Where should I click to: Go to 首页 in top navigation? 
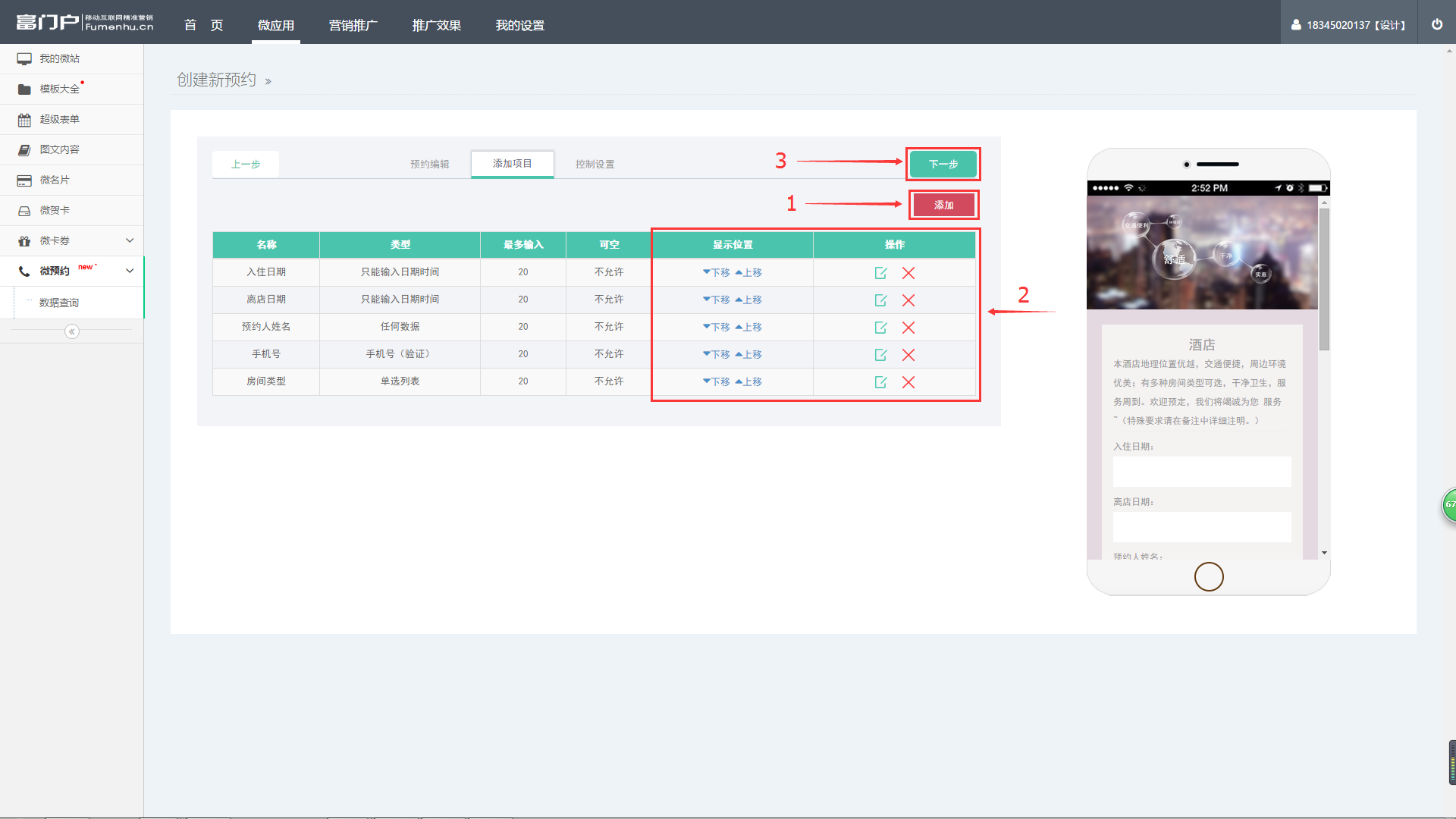(x=203, y=25)
